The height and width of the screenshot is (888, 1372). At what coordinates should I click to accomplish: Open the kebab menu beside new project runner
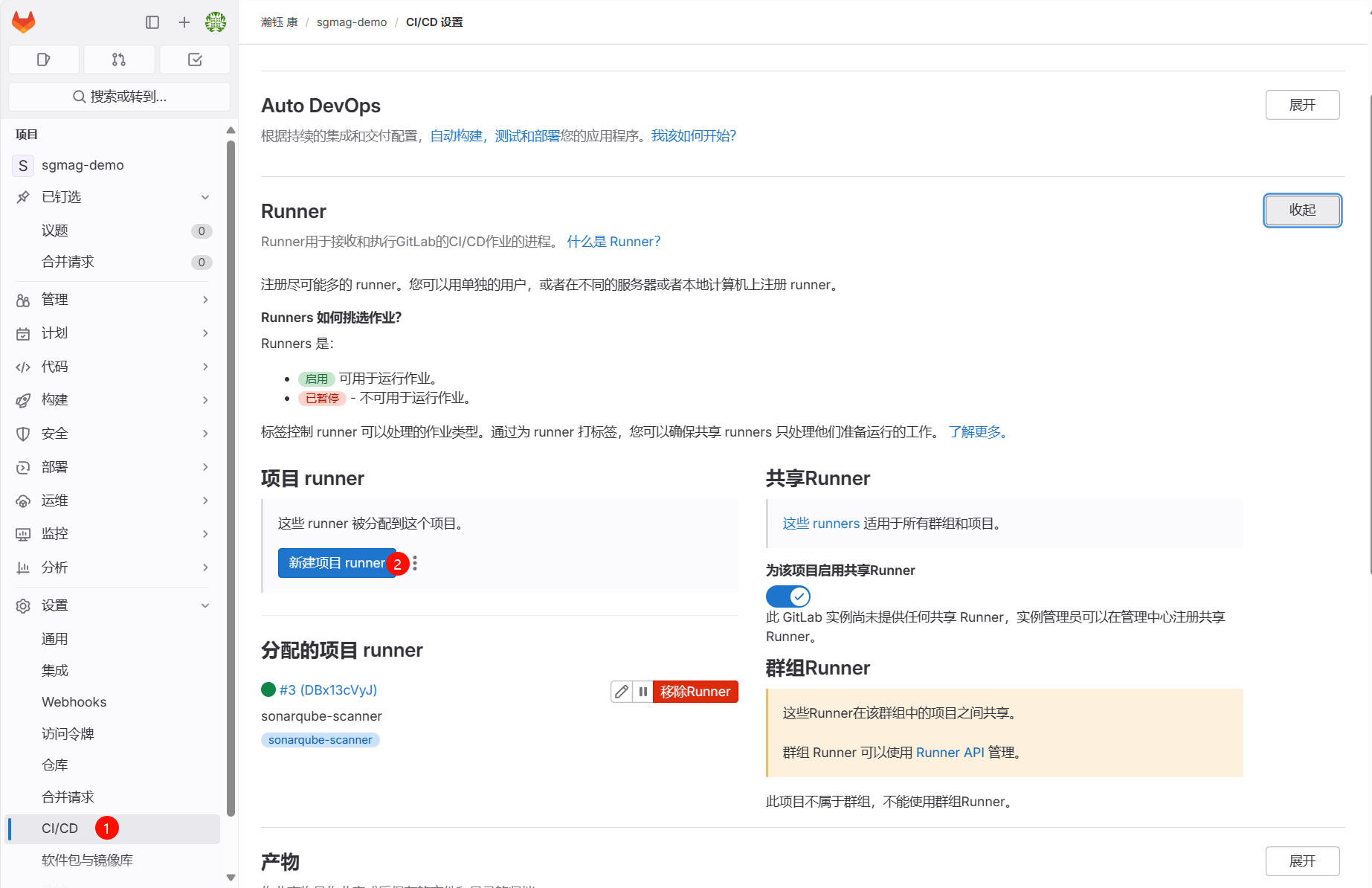[415, 564]
